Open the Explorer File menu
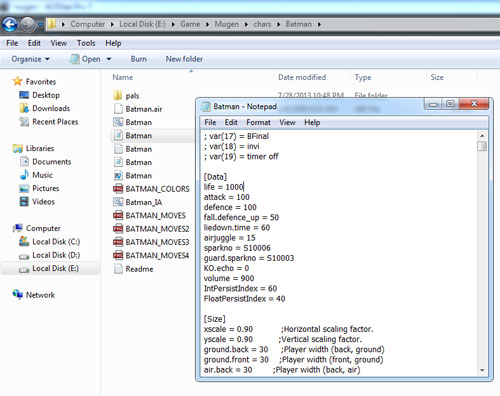The image size is (500, 396). pos(12,43)
